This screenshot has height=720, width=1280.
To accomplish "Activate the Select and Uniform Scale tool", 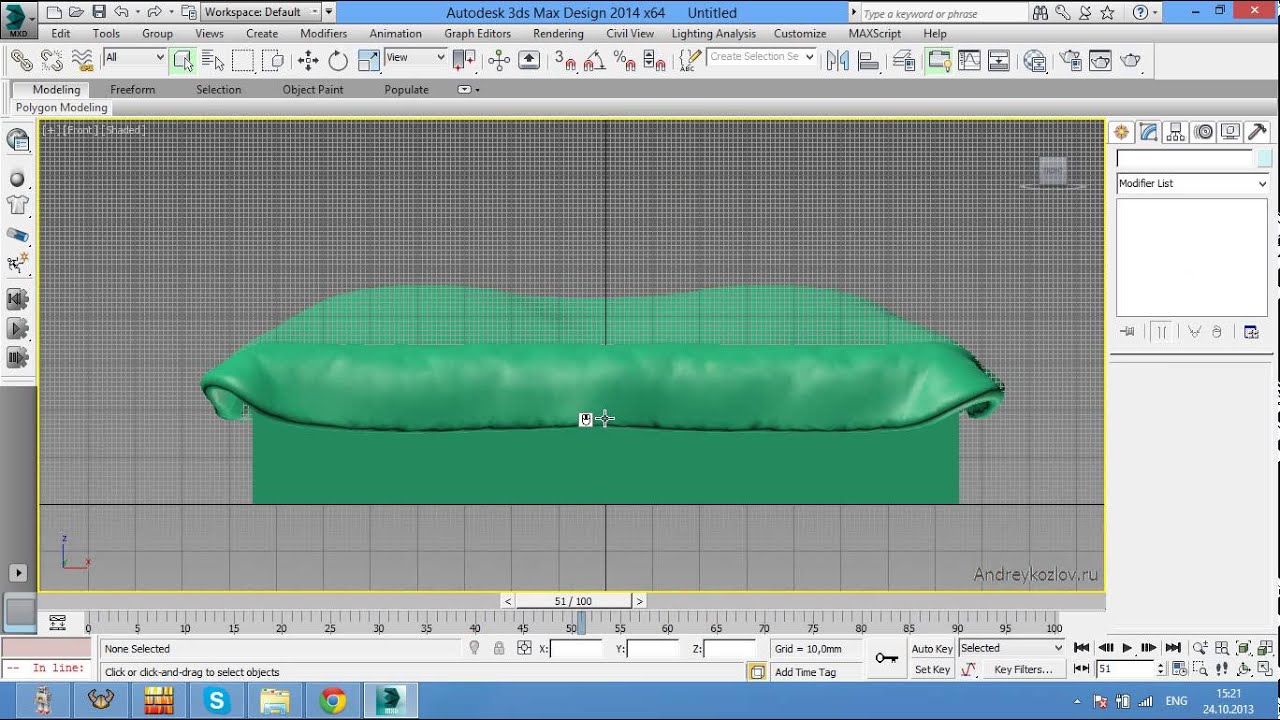I will (369, 60).
